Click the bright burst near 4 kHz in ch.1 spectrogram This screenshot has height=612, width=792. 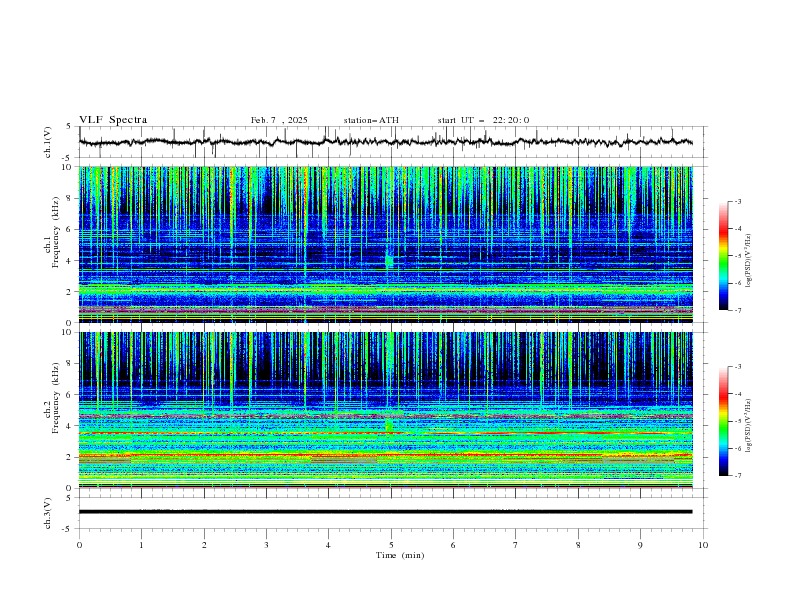[x=389, y=261]
